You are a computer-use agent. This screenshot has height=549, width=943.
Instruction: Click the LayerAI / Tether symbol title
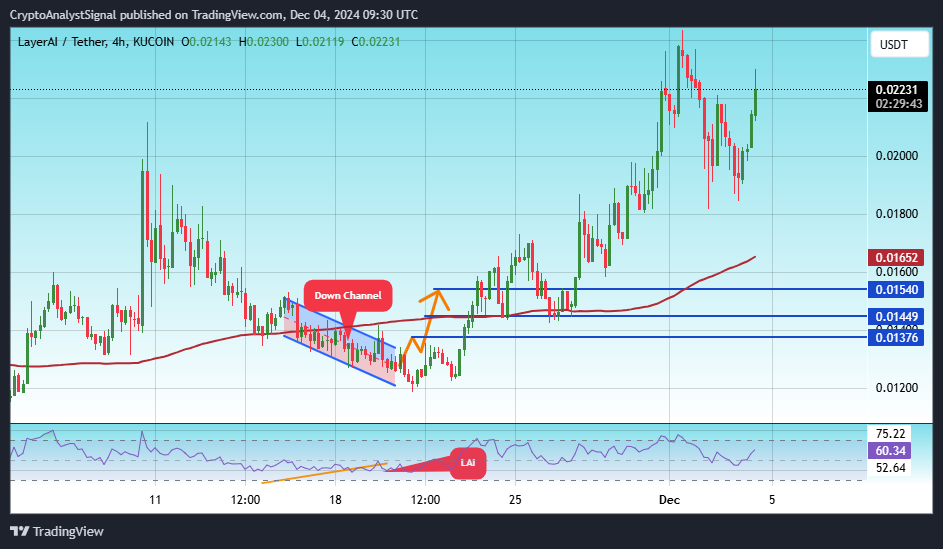62,42
